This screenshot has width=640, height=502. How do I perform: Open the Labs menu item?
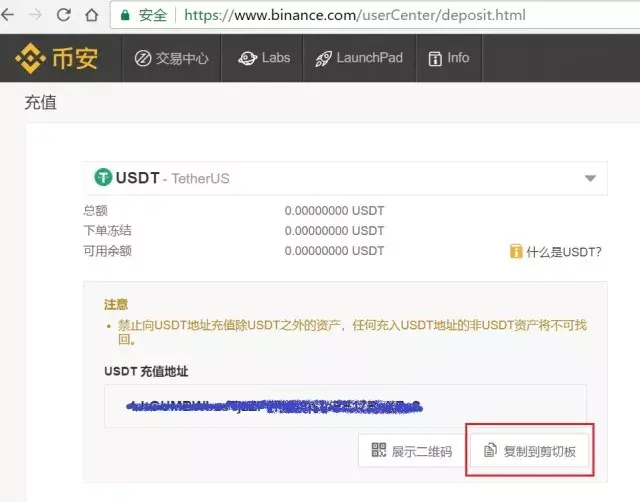(x=264, y=58)
